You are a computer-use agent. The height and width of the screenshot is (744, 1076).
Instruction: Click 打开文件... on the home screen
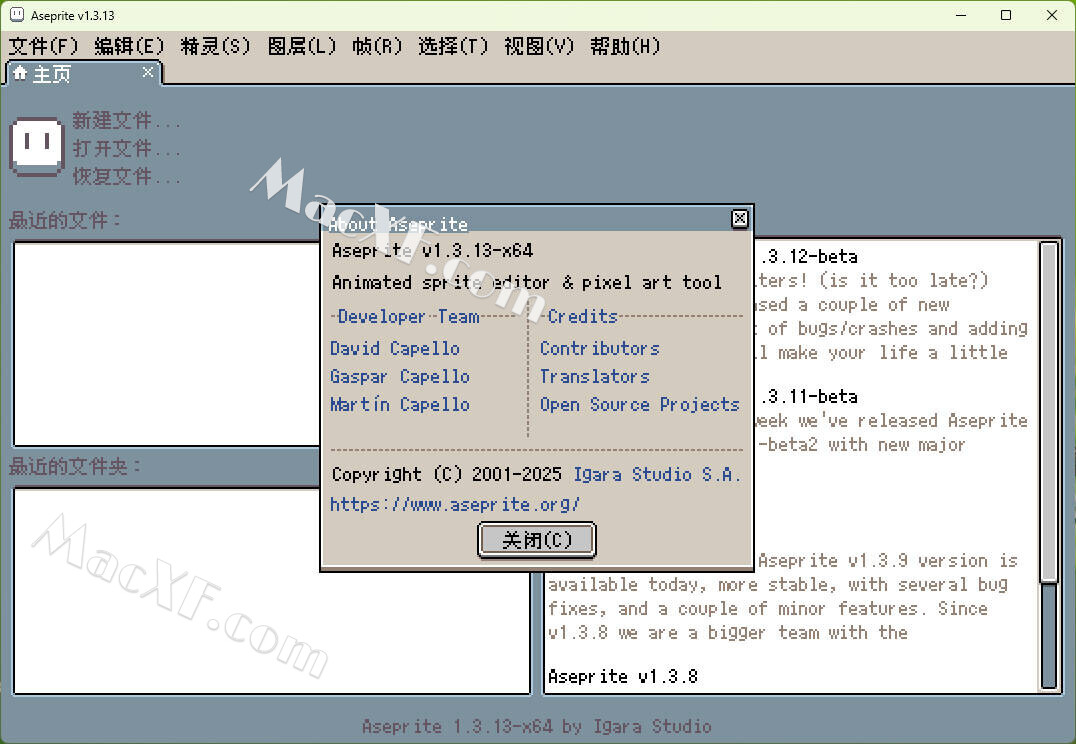point(126,148)
